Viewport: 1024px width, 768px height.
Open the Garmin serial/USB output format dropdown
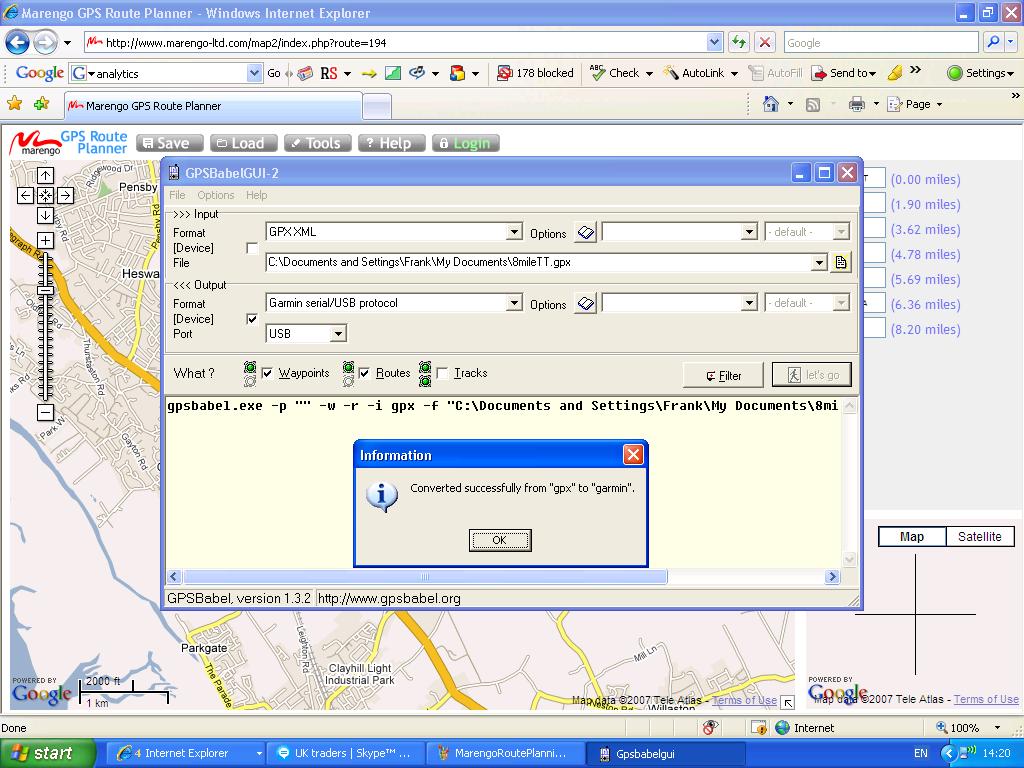click(514, 303)
